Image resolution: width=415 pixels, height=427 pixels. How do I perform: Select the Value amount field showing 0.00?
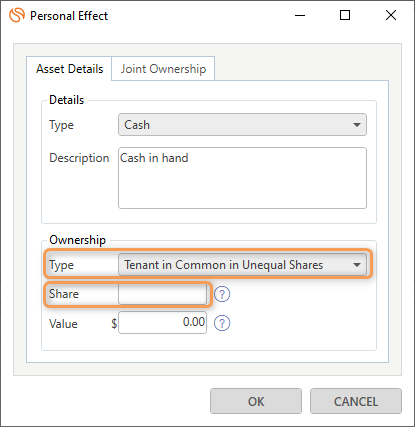coord(162,322)
